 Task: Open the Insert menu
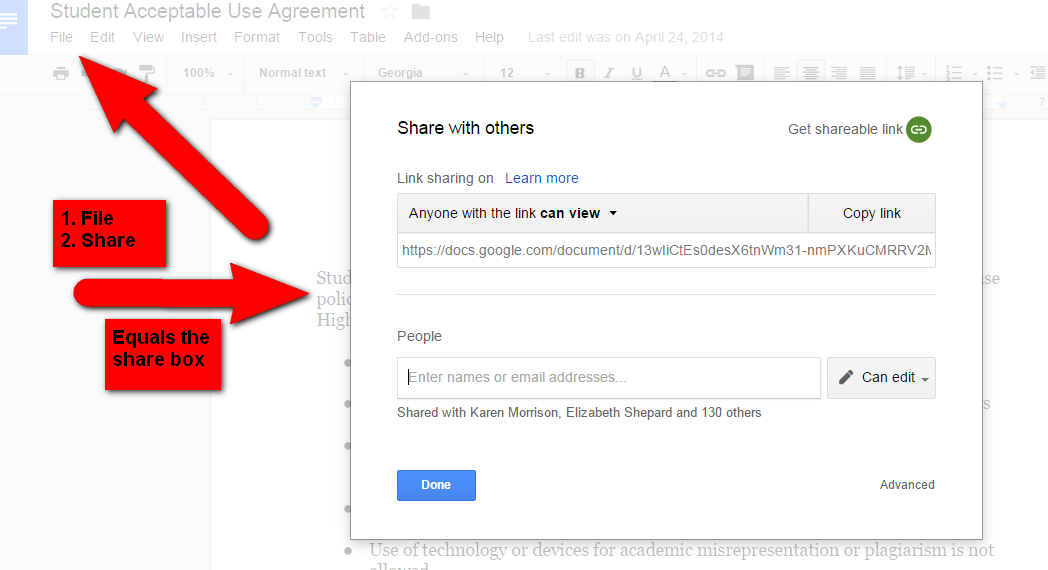pyautogui.click(x=199, y=37)
